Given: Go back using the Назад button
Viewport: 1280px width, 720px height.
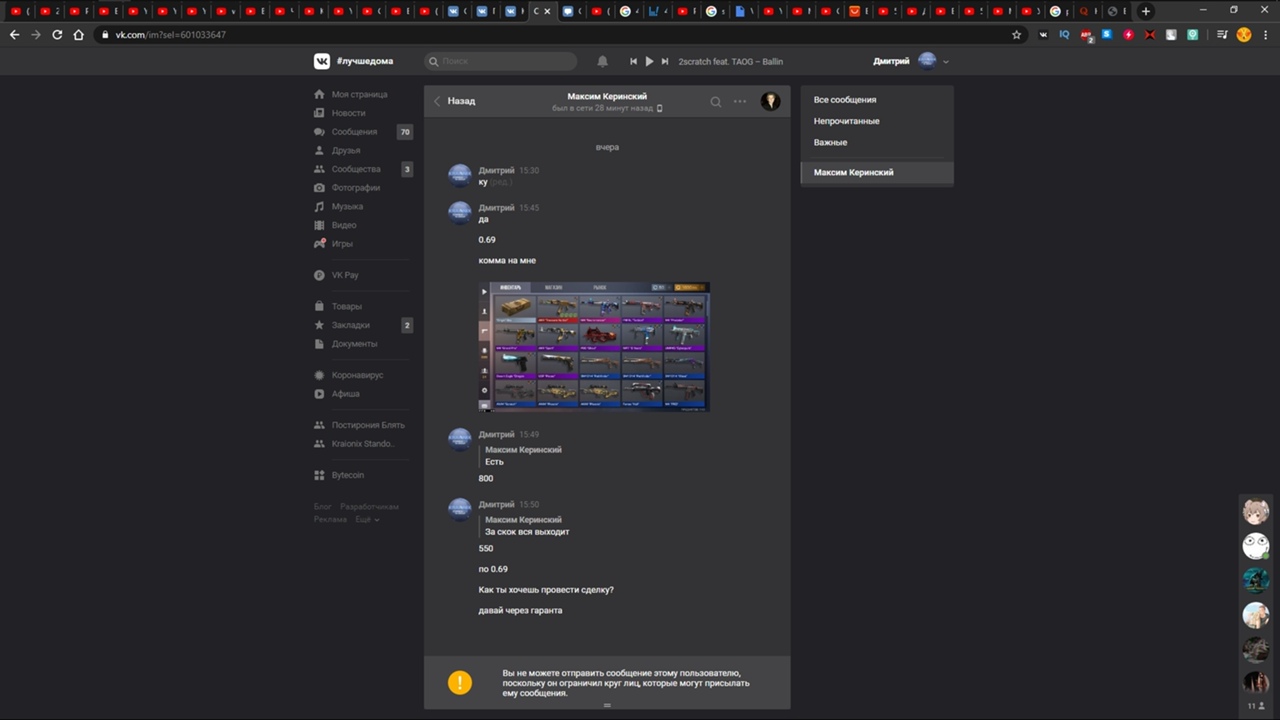Looking at the screenshot, I should tap(454, 101).
